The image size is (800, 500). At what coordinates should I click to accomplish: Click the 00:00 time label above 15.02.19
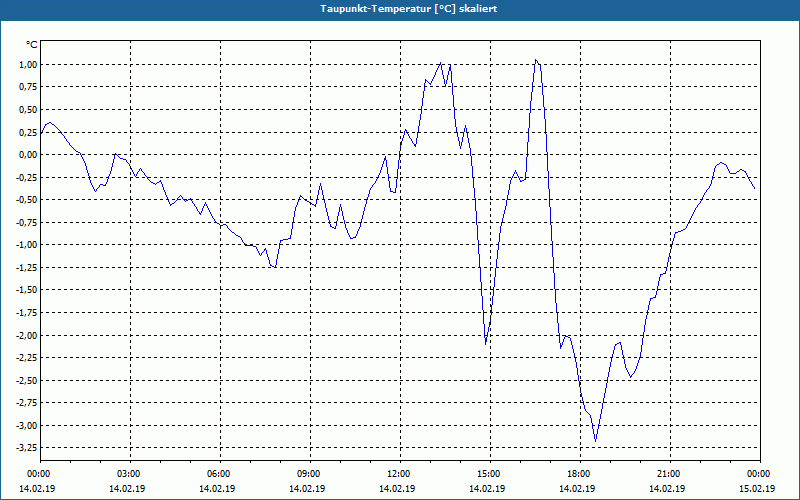758,474
